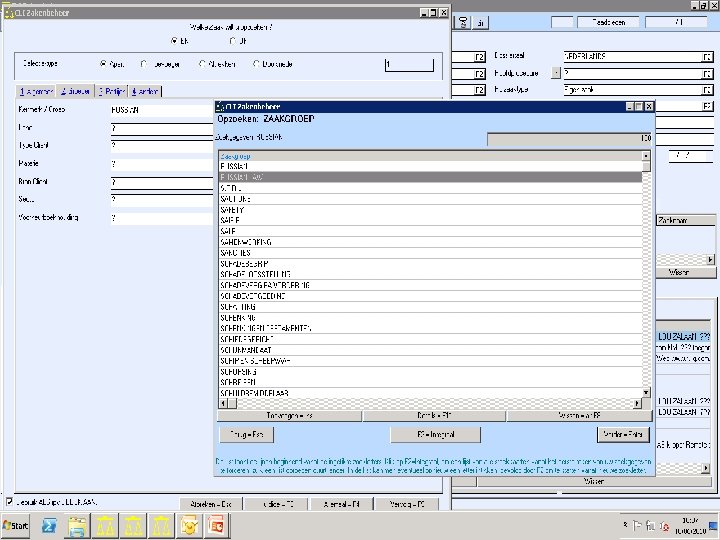Select the EN radio button

[x=173, y=41]
